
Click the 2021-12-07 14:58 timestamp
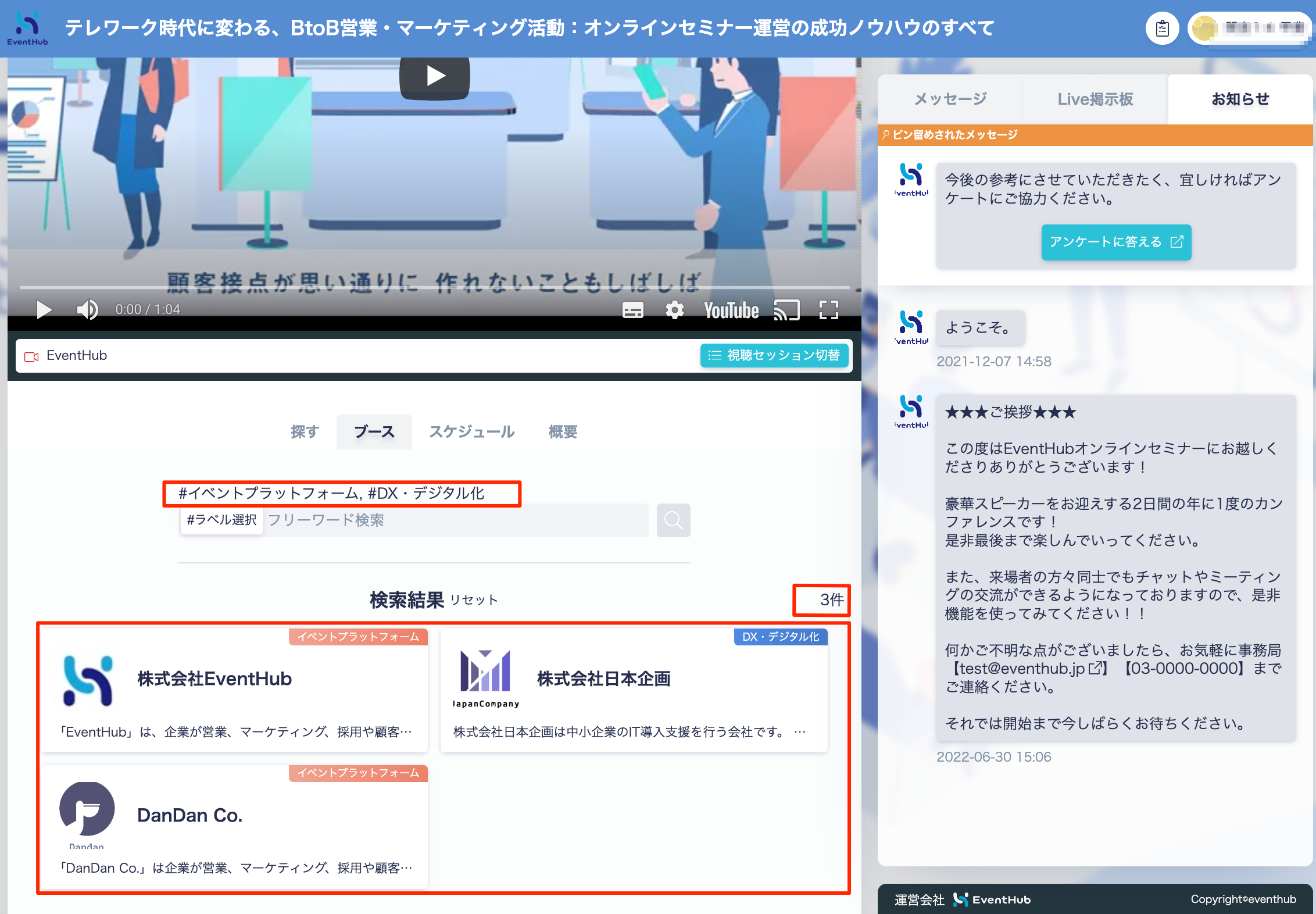[x=993, y=362]
